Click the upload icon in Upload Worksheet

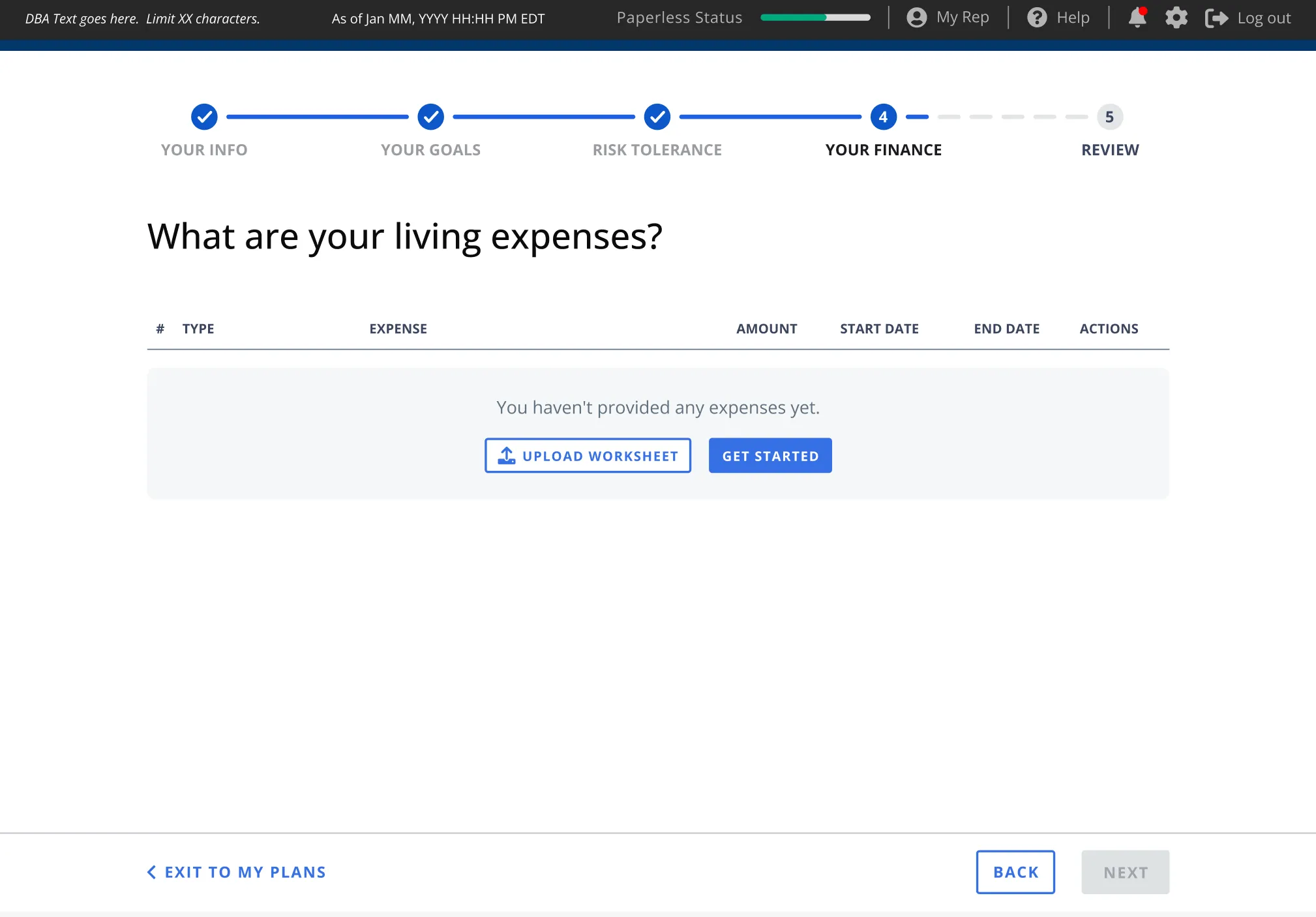[x=507, y=455]
